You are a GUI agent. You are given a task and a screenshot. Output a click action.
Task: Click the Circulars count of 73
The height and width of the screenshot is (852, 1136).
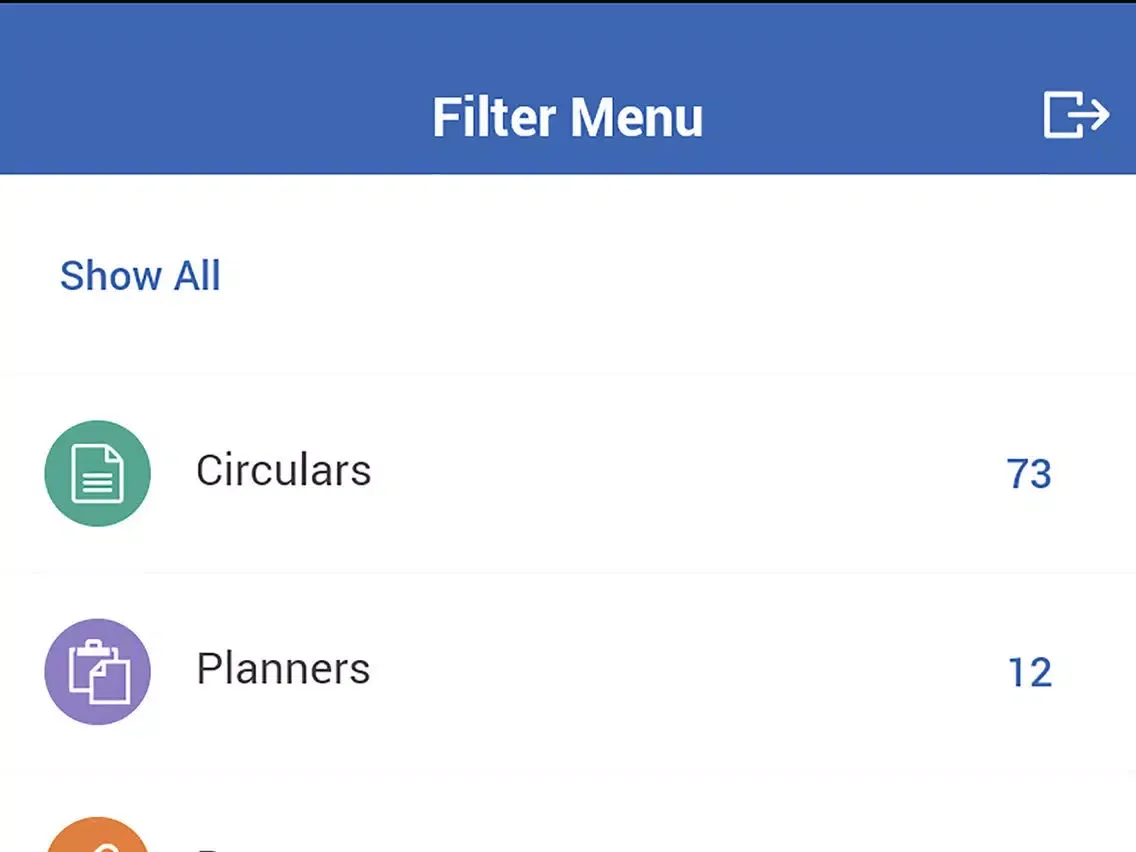(x=1029, y=474)
